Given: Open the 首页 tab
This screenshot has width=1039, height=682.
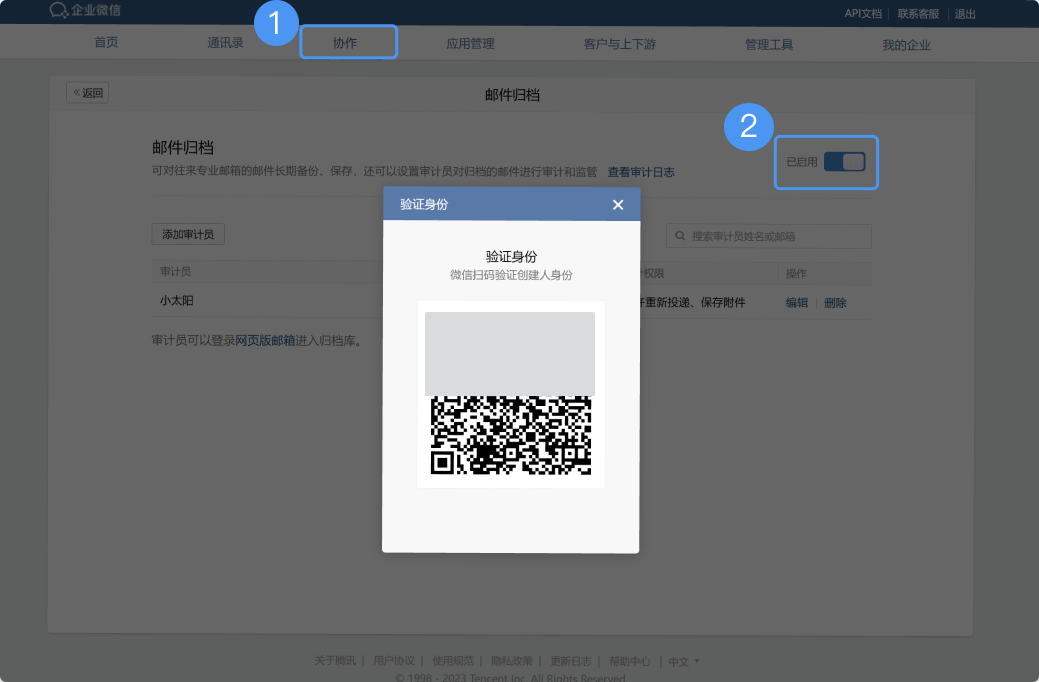Looking at the screenshot, I should pyautogui.click(x=106, y=42).
